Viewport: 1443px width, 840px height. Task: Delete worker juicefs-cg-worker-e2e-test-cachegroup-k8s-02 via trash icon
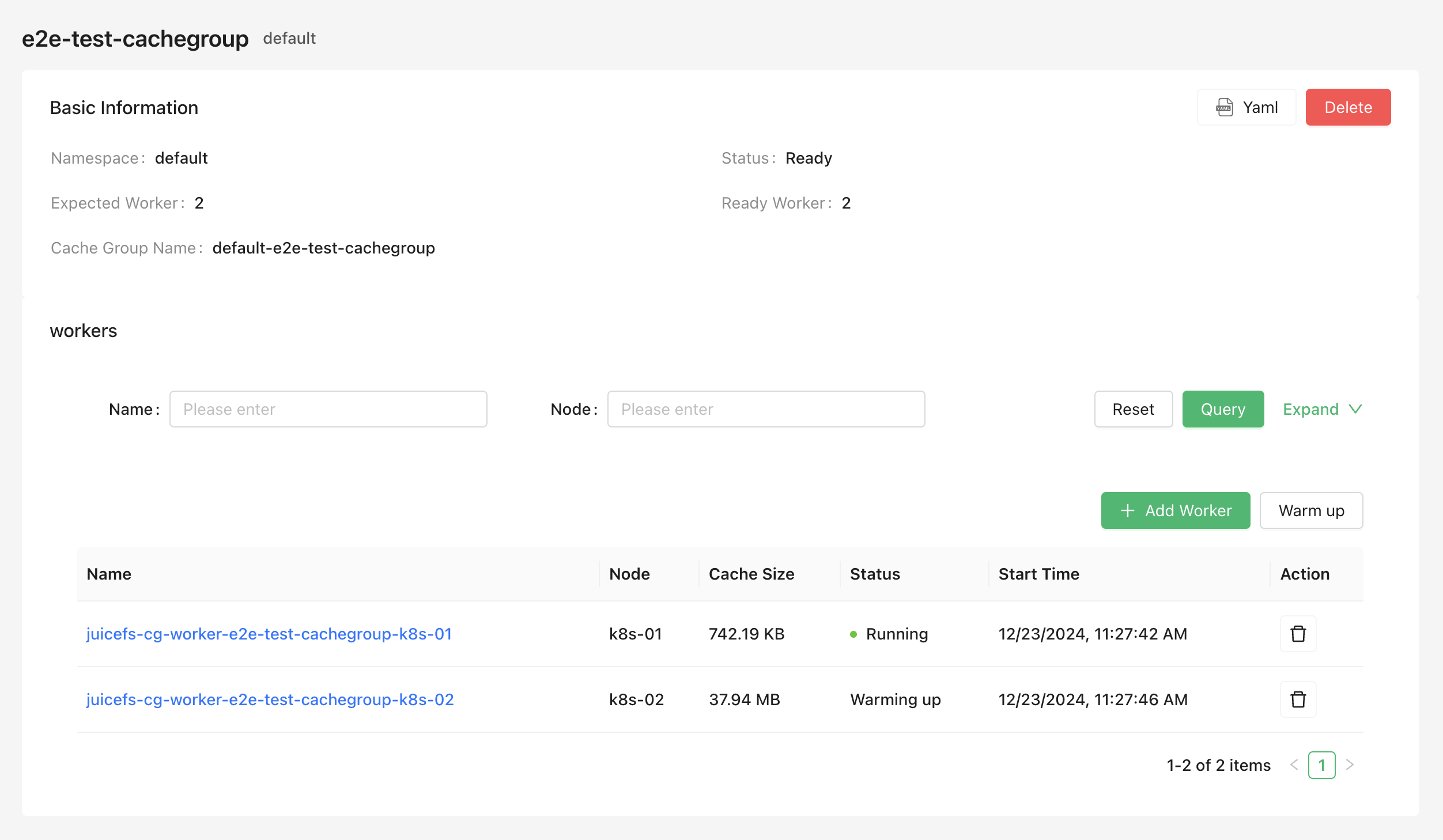pyautogui.click(x=1298, y=699)
